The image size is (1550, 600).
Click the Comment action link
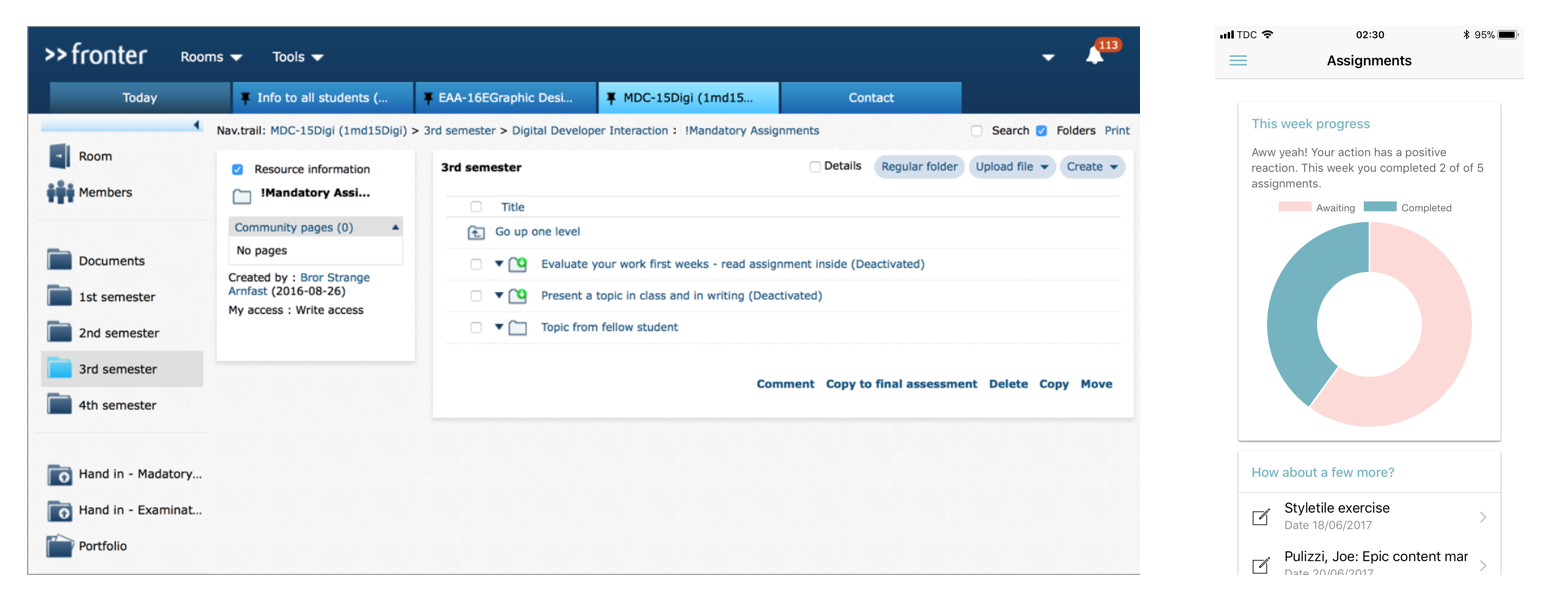(x=786, y=384)
